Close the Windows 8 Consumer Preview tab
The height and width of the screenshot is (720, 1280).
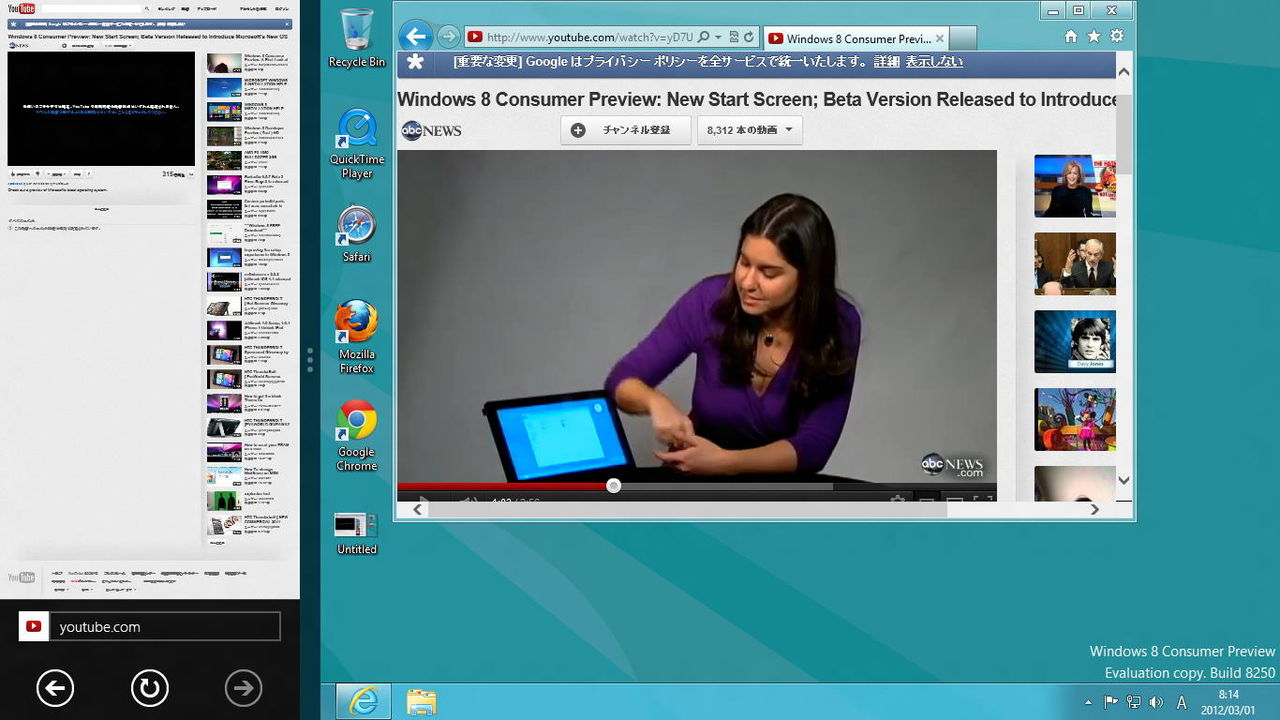tap(938, 38)
